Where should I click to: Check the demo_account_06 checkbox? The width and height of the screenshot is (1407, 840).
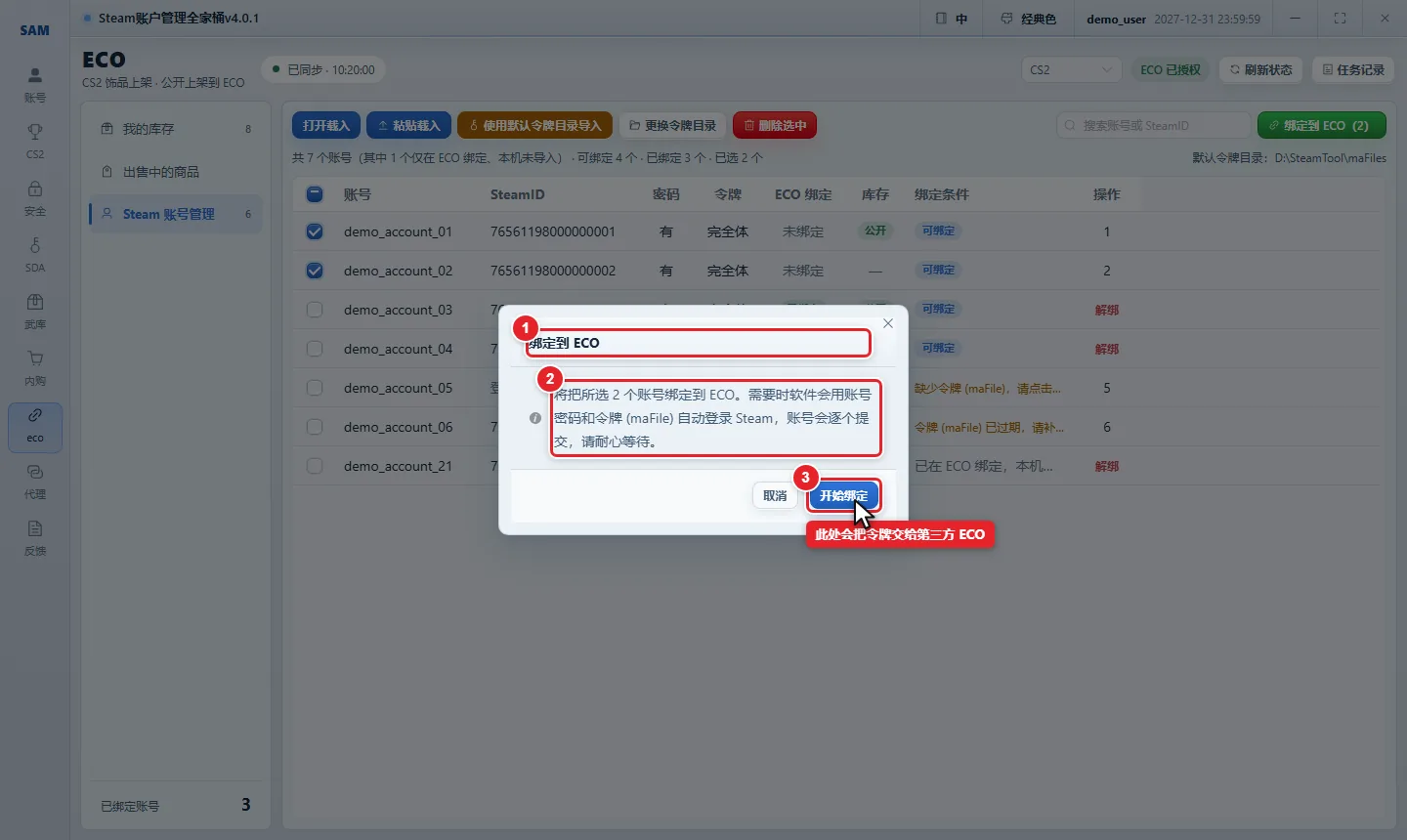coord(315,427)
